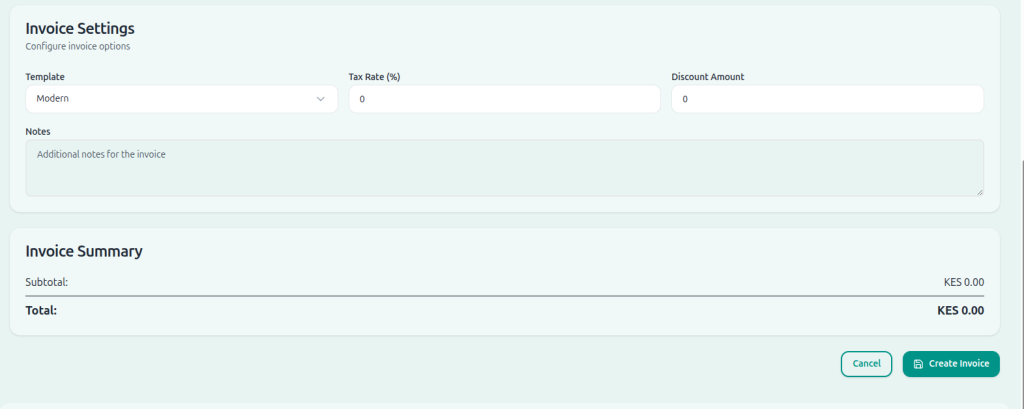This screenshot has height=409, width=1024.
Task: Click the Notes textarea resize handle
Action: pyautogui.click(x=980, y=192)
